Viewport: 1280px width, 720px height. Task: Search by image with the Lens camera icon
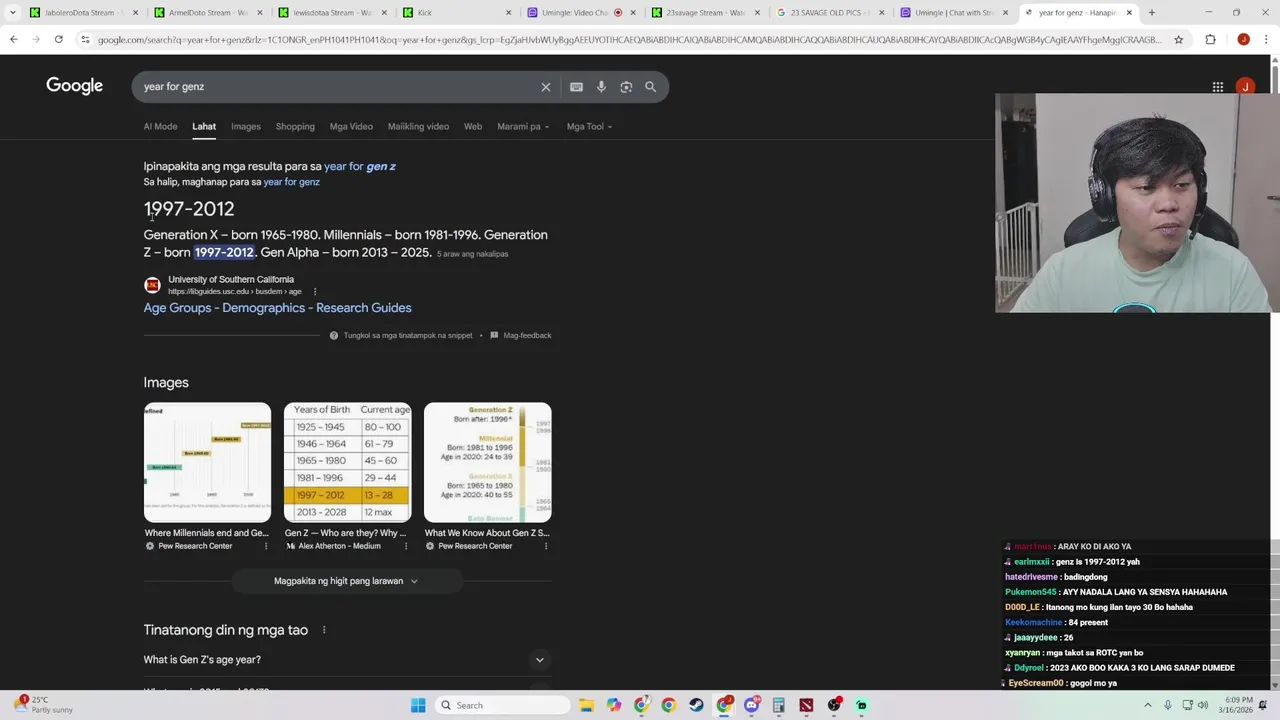click(x=626, y=87)
